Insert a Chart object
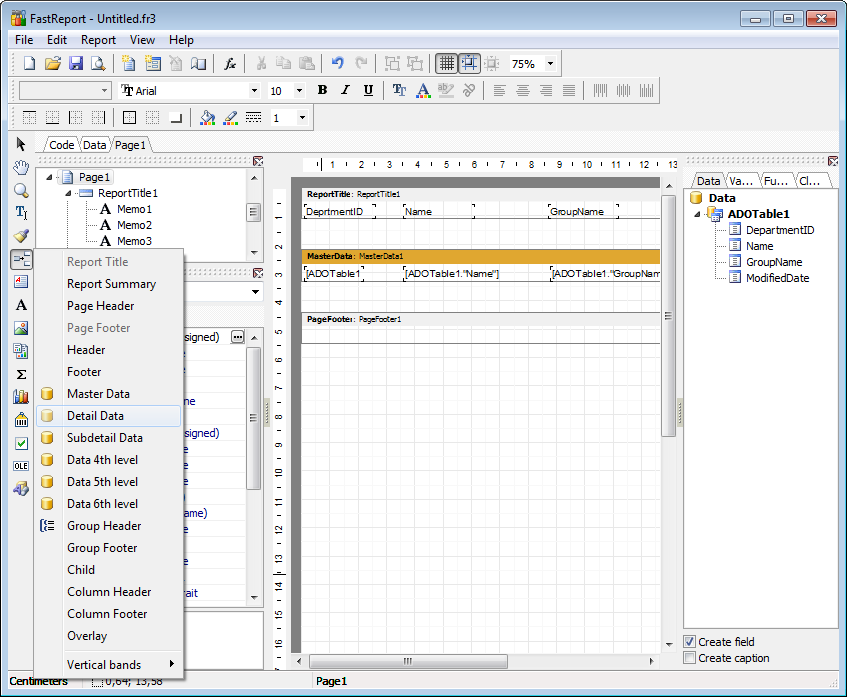Image resolution: width=847 pixels, height=697 pixels. [21, 397]
